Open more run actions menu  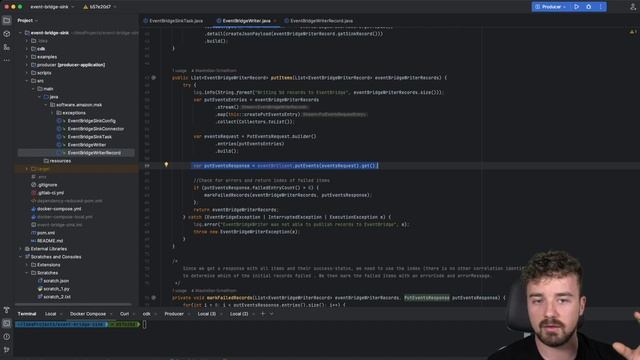tap(600, 7)
